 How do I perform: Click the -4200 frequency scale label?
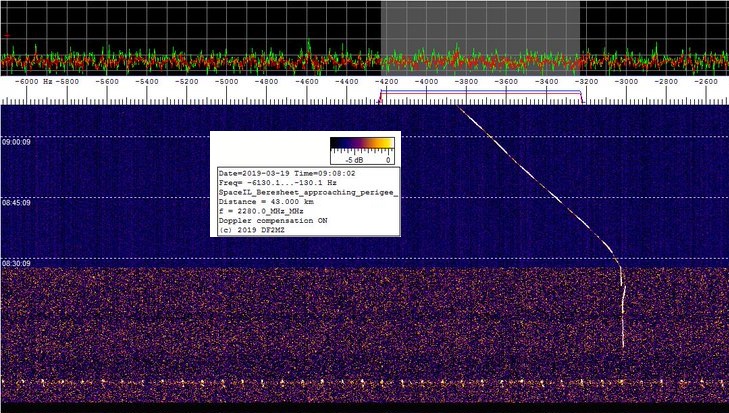tap(387, 81)
